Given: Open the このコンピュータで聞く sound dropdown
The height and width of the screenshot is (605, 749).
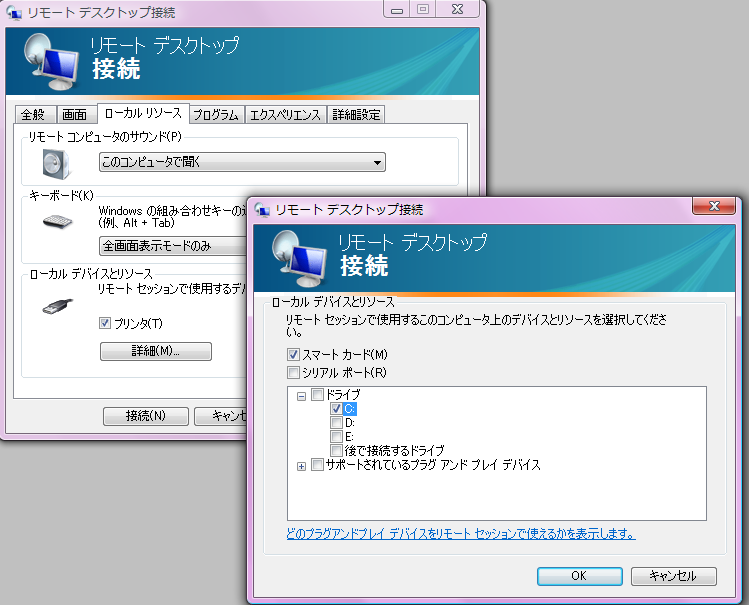Looking at the screenshot, I should click(242, 162).
